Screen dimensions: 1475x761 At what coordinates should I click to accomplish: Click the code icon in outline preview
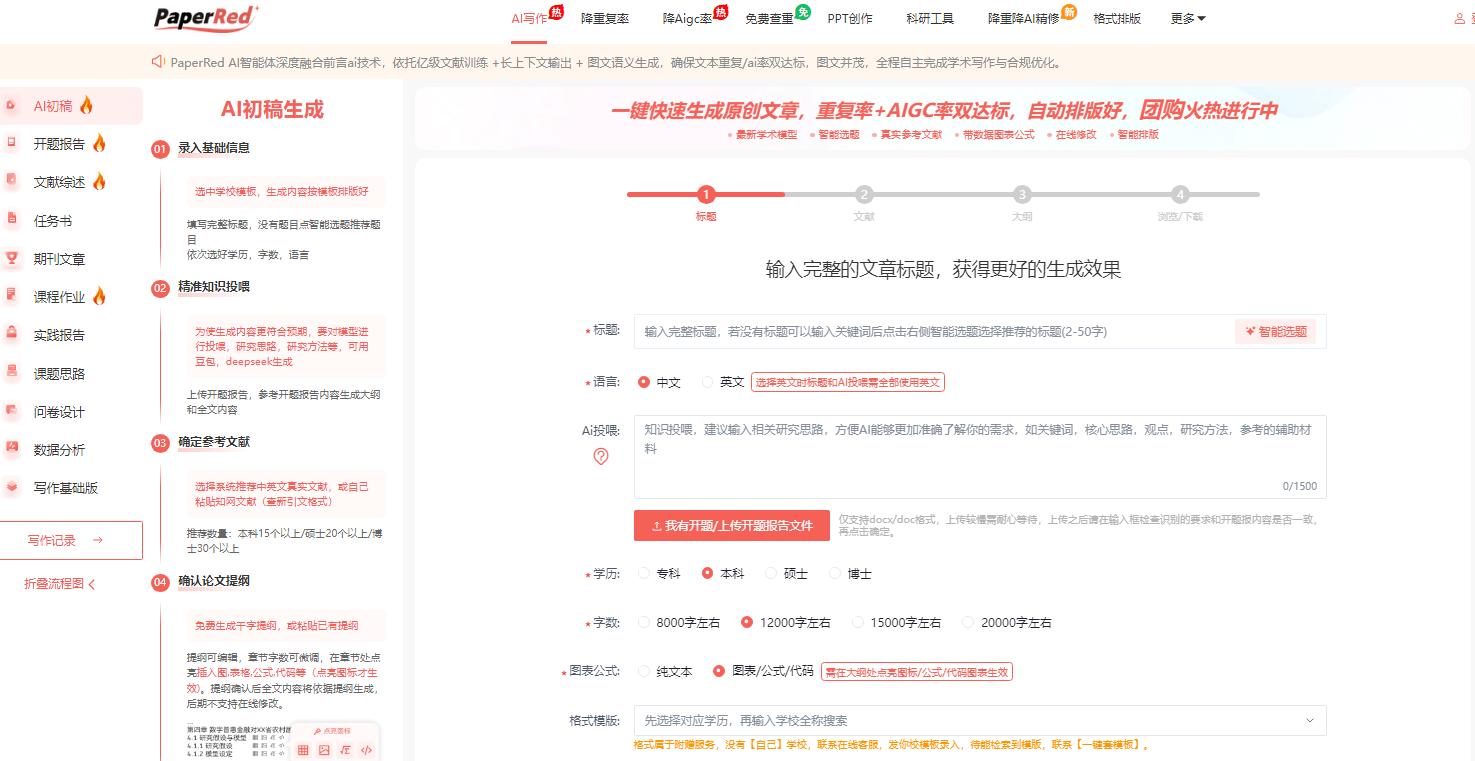coord(366,750)
